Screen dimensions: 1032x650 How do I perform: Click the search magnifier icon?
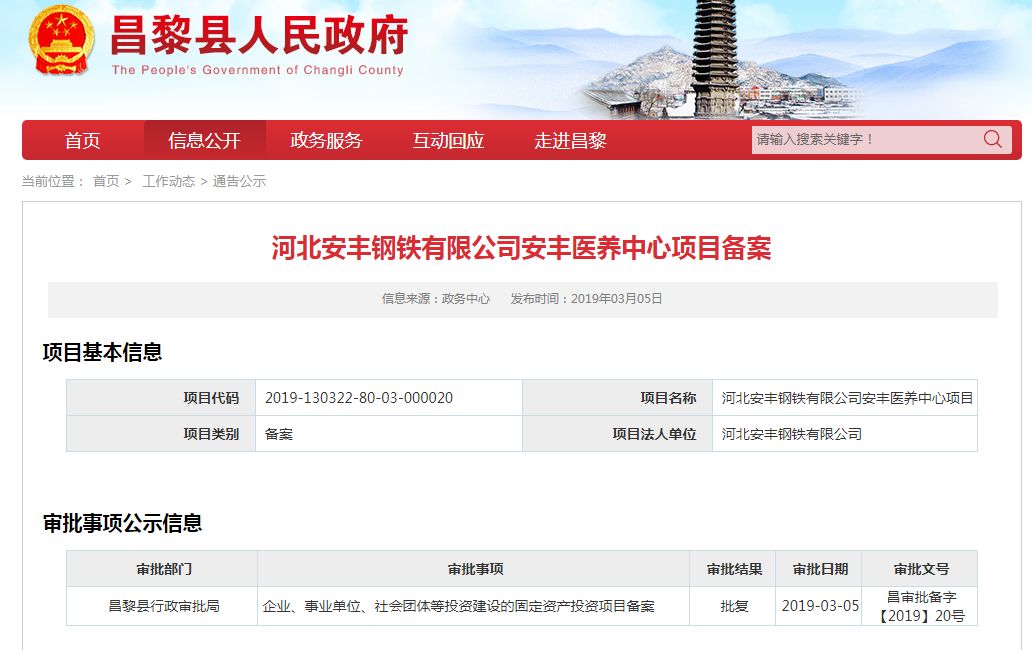click(991, 139)
